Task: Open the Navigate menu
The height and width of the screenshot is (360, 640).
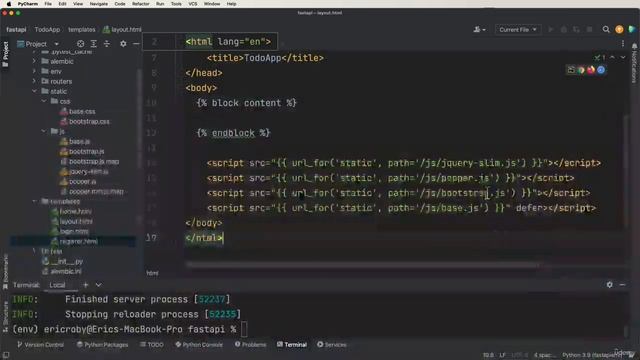Action: [x=99, y=4]
